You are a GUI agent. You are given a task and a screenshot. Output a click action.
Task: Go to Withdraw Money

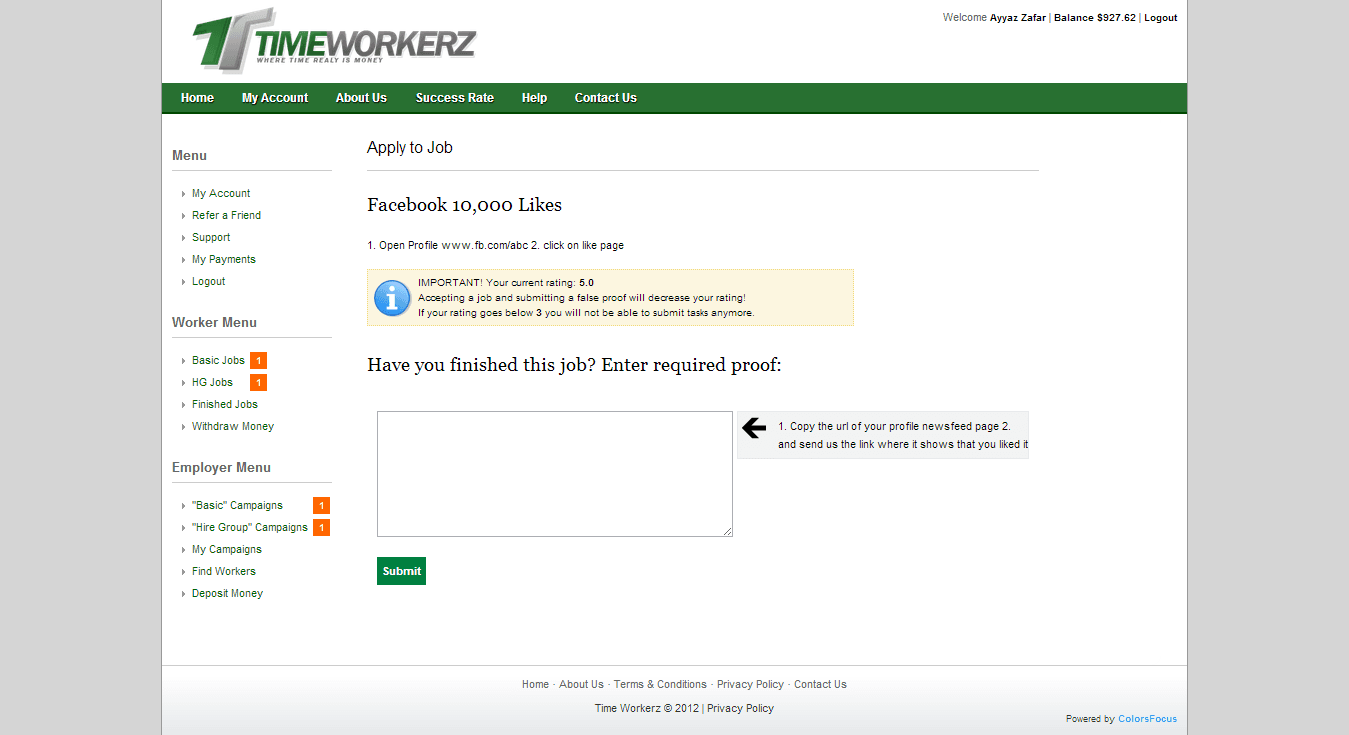pyautogui.click(x=233, y=427)
